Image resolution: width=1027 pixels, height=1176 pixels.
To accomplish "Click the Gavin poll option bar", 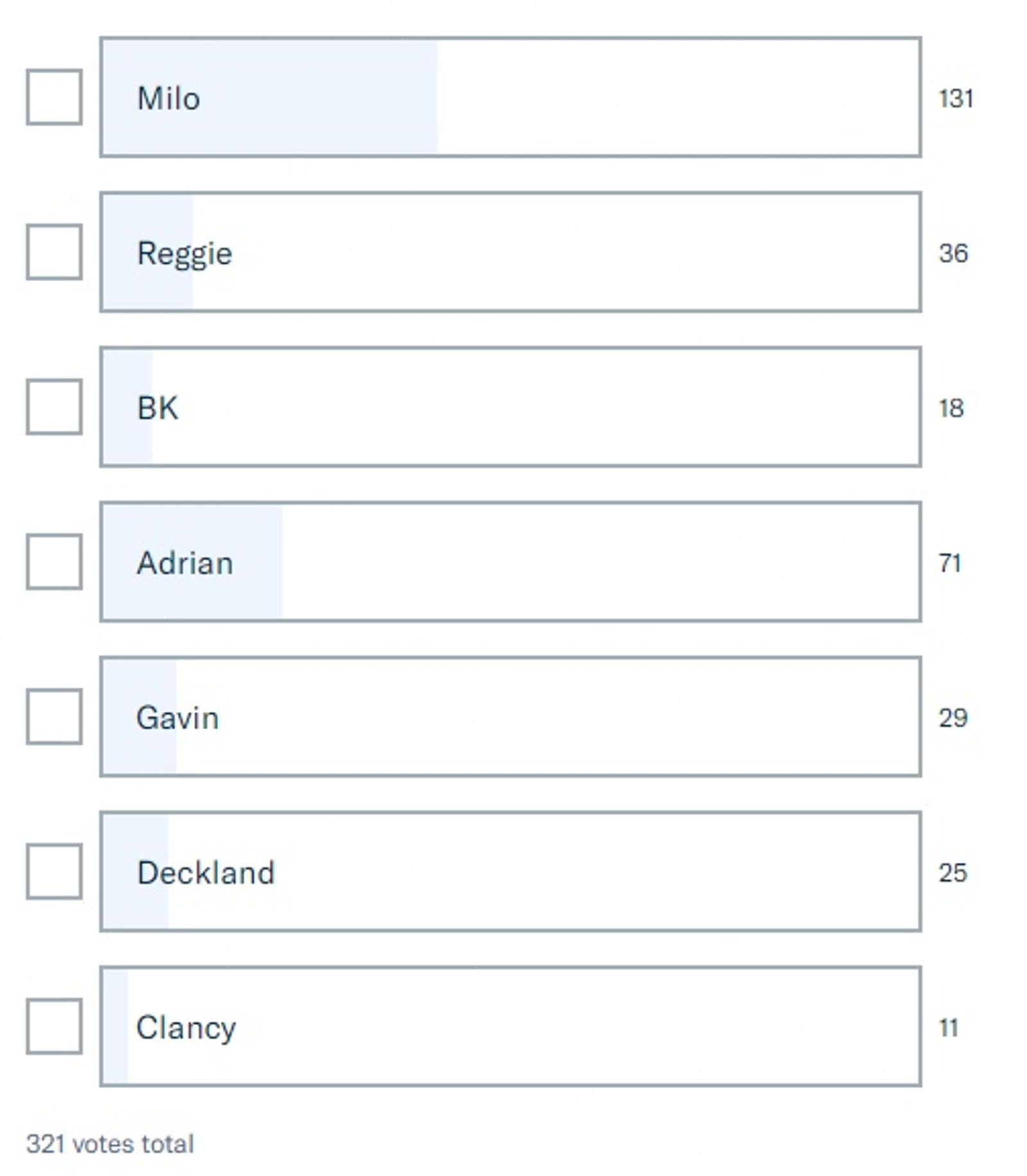I will [510, 716].
